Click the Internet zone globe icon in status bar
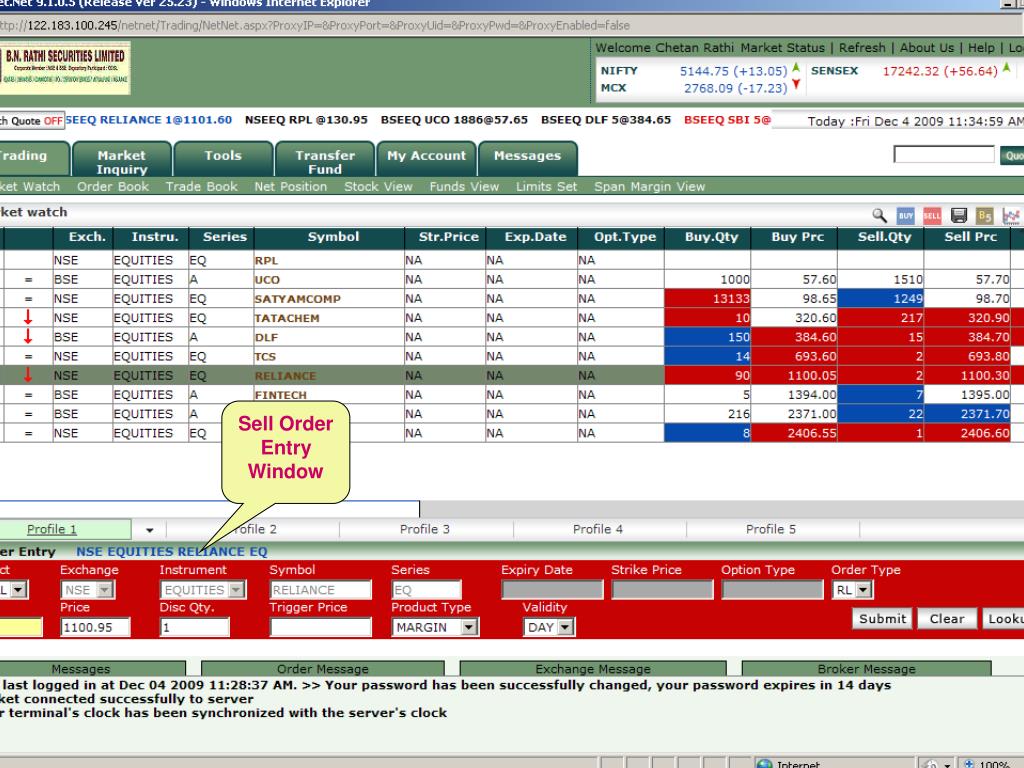The image size is (1024, 768). click(763, 763)
